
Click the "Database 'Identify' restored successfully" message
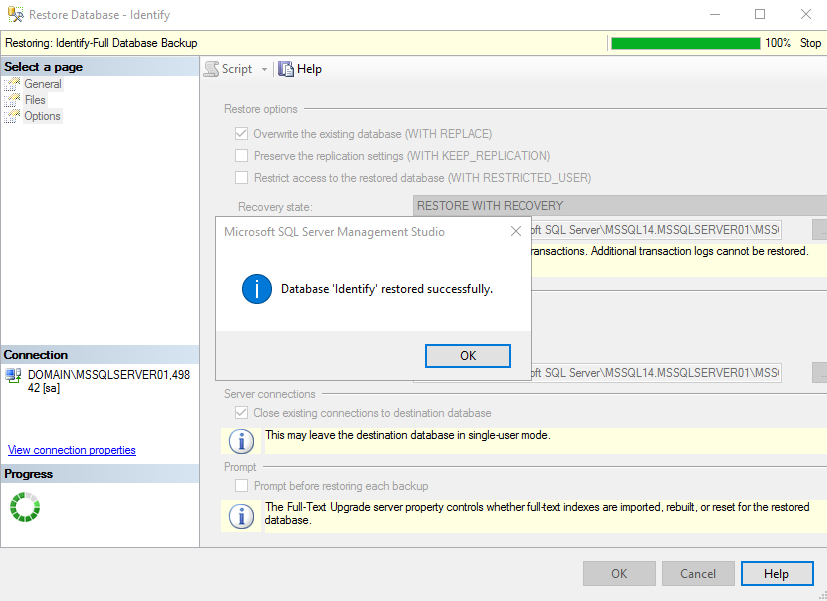coord(387,289)
